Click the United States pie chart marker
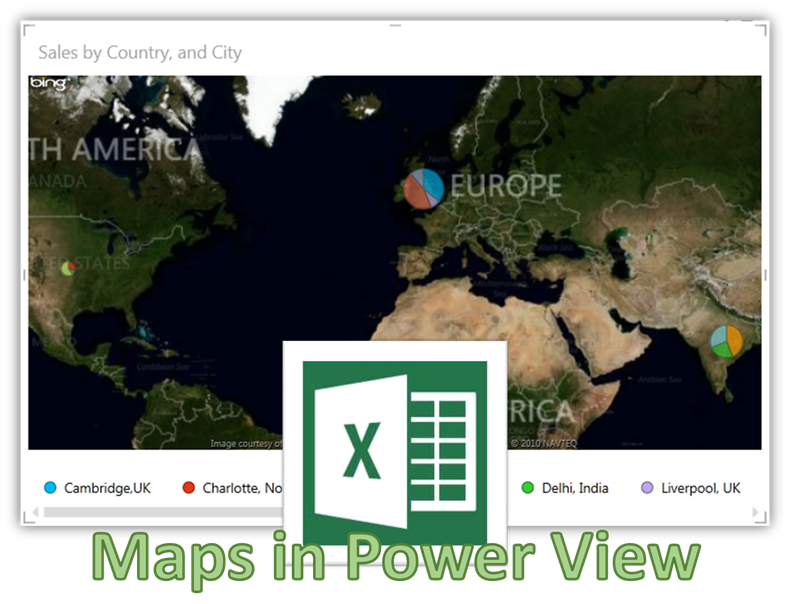The height and width of the screenshot is (604, 790). pyautogui.click(x=69, y=268)
